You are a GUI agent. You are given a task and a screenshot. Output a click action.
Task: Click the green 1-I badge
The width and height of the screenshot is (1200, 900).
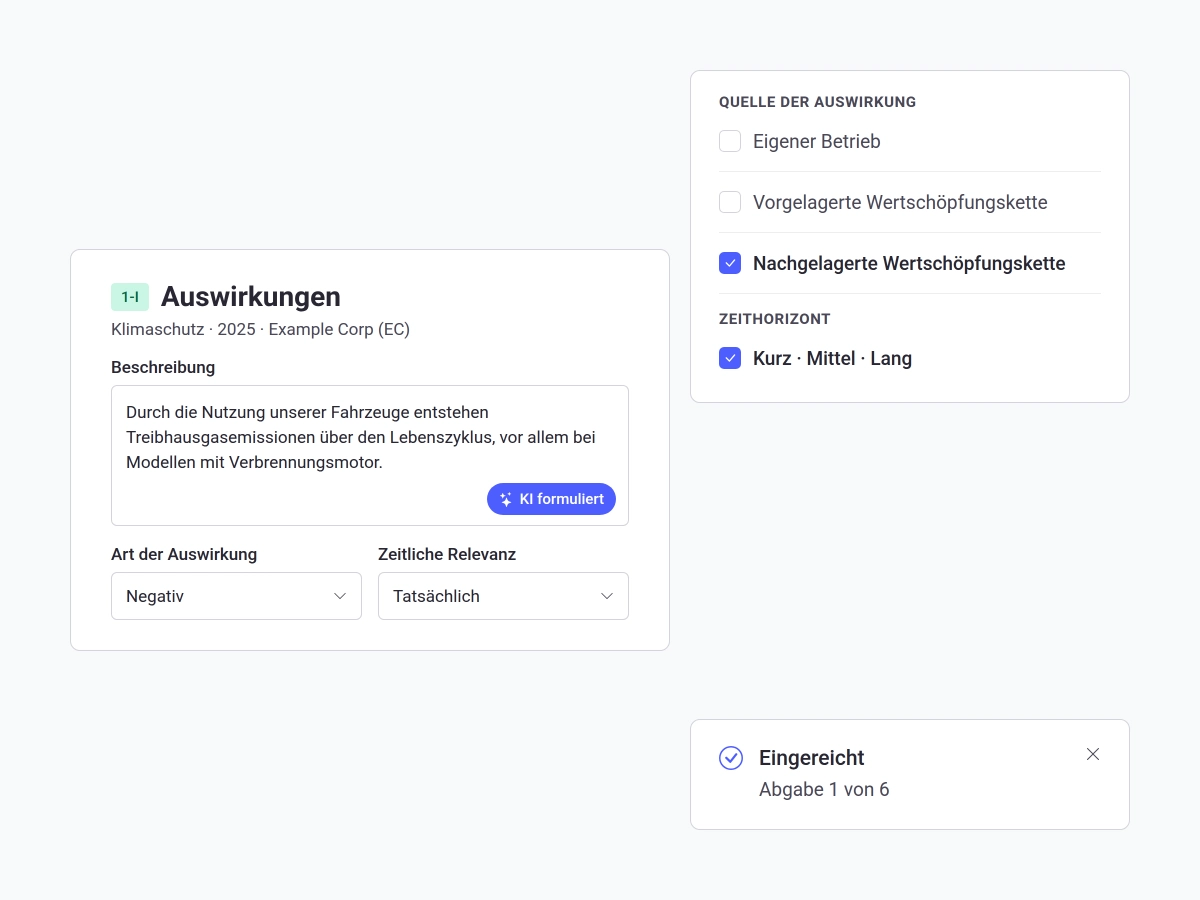click(x=130, y=297)
